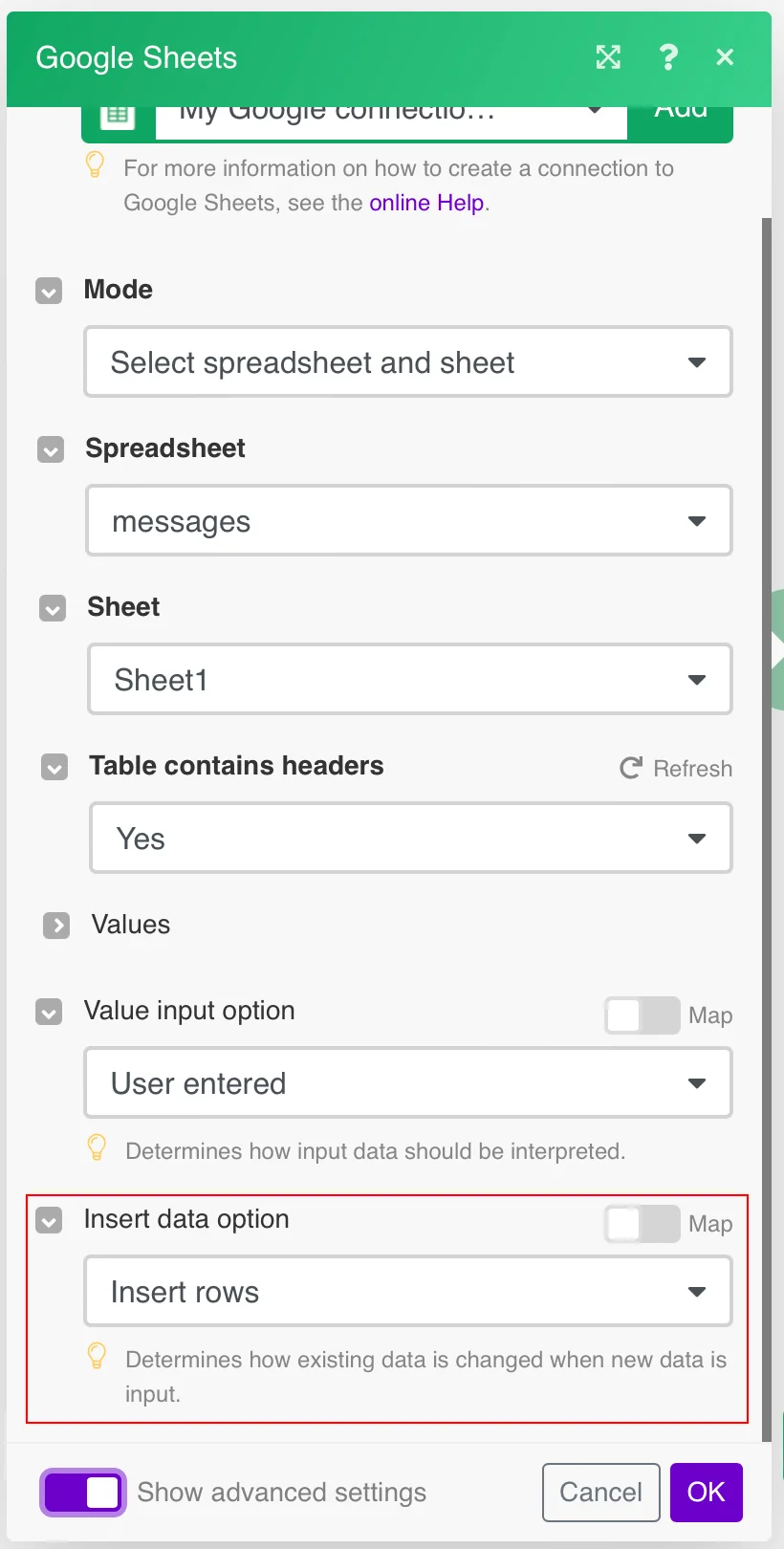Open the Insert data option dropdown

point(408,1292)
